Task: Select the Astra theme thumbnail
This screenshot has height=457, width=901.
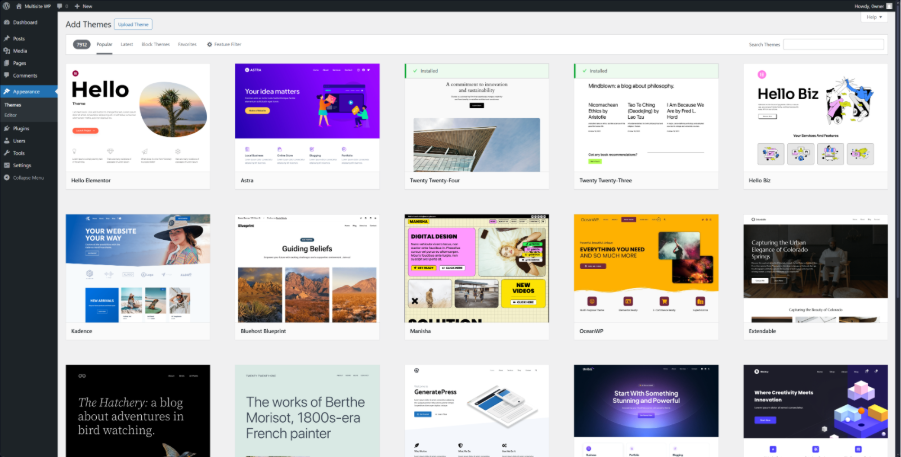Action: pyautogui.click(x=307, y=117)
